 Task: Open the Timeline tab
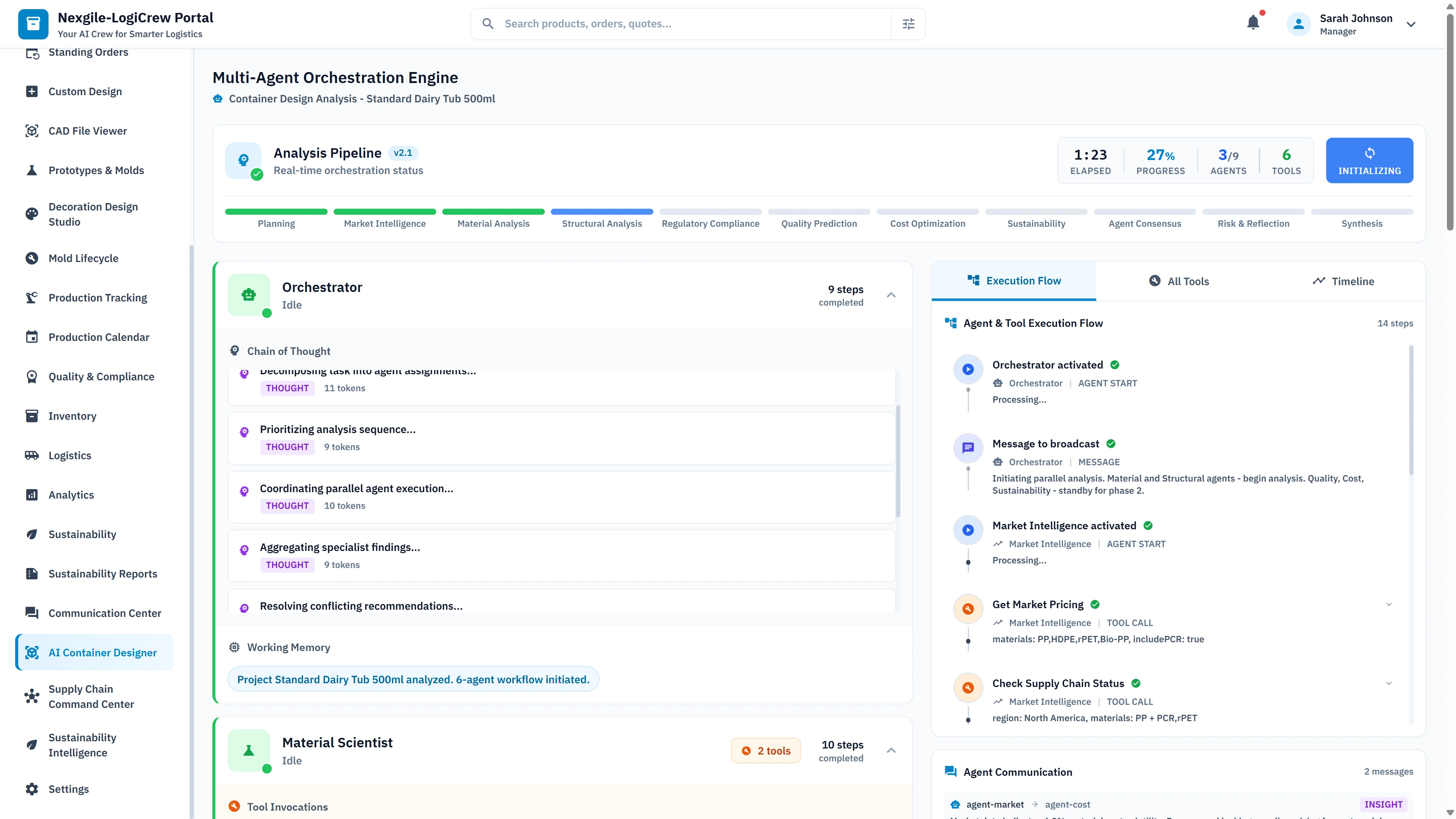[1343, 281]
